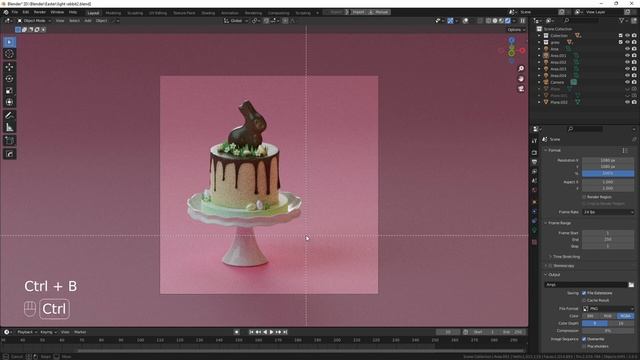
Task: Open the View Layer properties tab icon
Action: coord(534,171)
